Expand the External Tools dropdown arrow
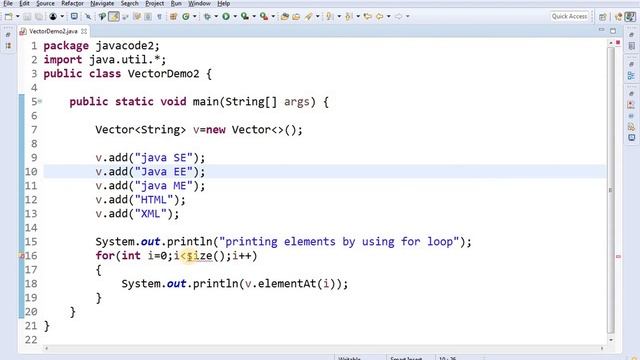Image resolution: width=640 pixels, height=360 pixels. pyautogui.click(x=273, y=16)
